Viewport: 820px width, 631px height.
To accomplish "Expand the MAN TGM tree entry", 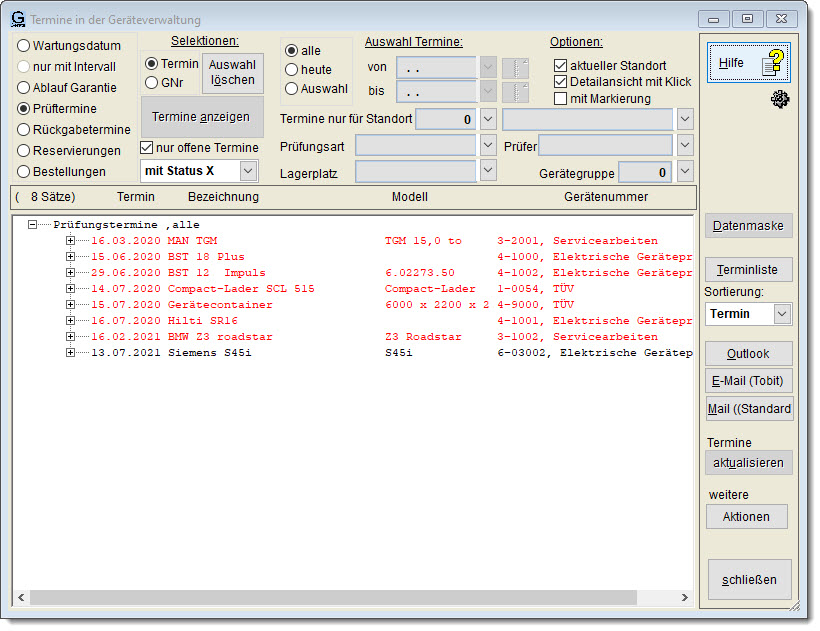I will coord(70,241).
